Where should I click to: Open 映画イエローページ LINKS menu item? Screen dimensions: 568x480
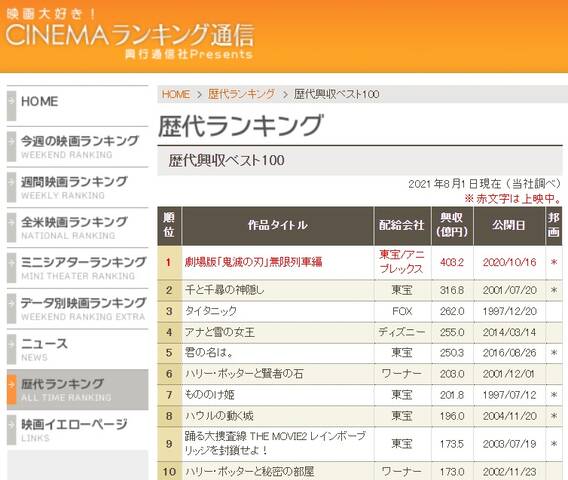coord(78,430)
